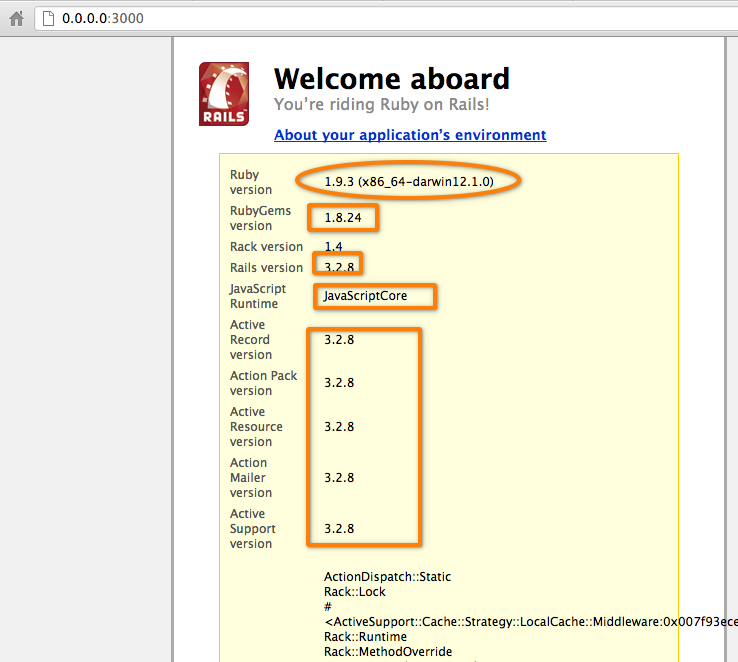Viewport: 738px width, 662px height.
Task: Select the Rack::MethodOverride middleware line
Action: [x=388, y=652]
